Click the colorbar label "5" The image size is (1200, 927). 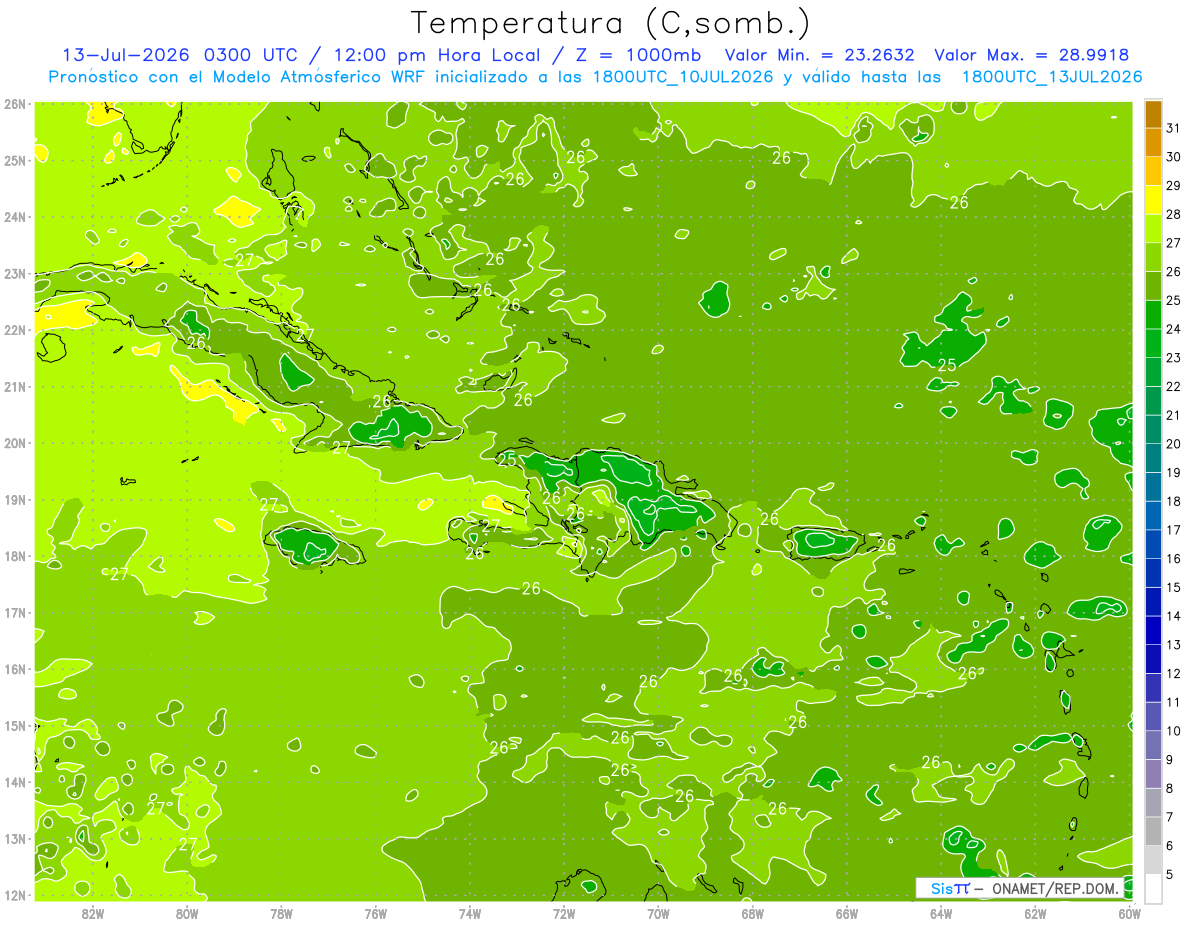pyautogui.click(x=1170, y=874)
